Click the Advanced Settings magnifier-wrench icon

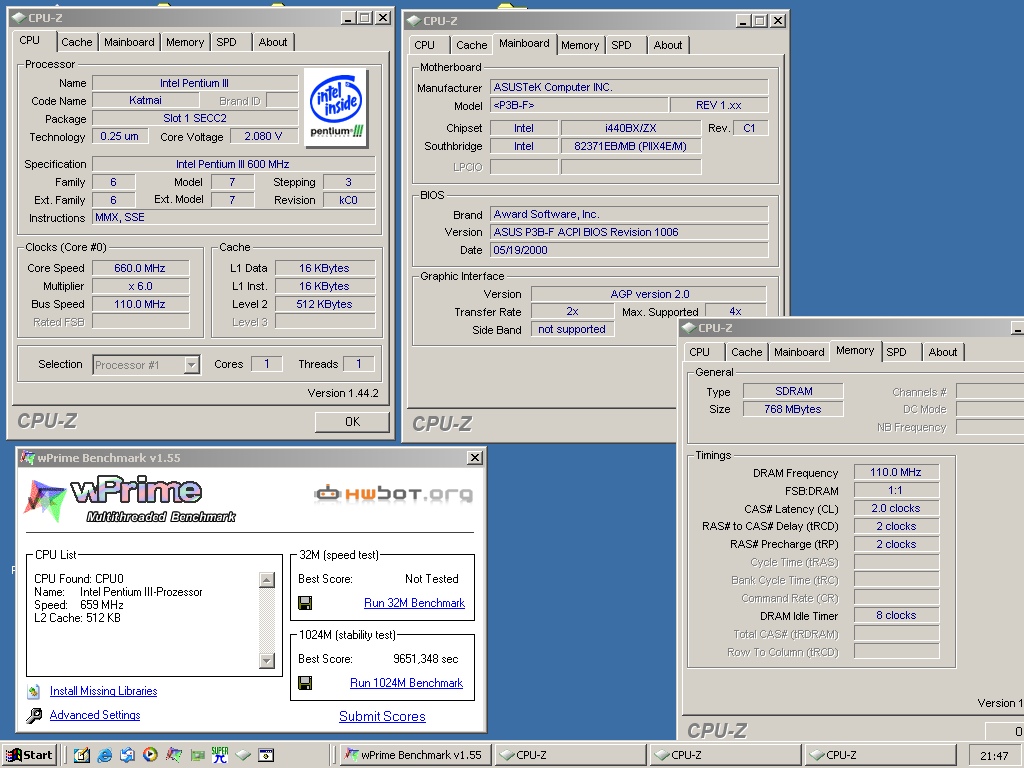(34, 716)
